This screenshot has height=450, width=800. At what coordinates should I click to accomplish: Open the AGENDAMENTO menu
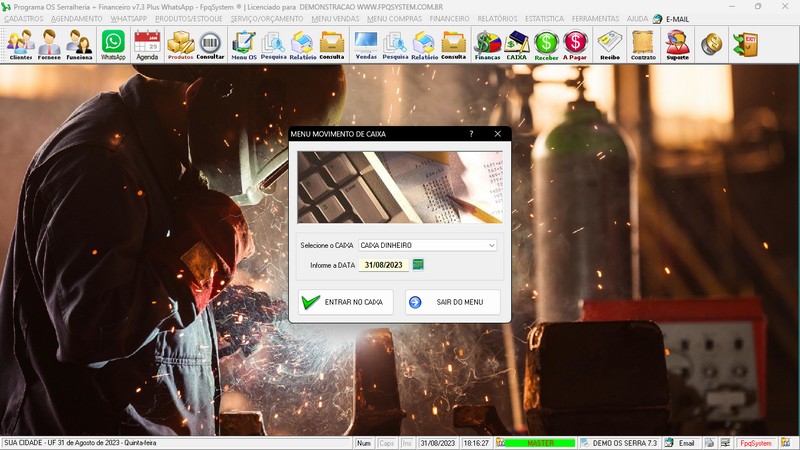tap(77, 18)
